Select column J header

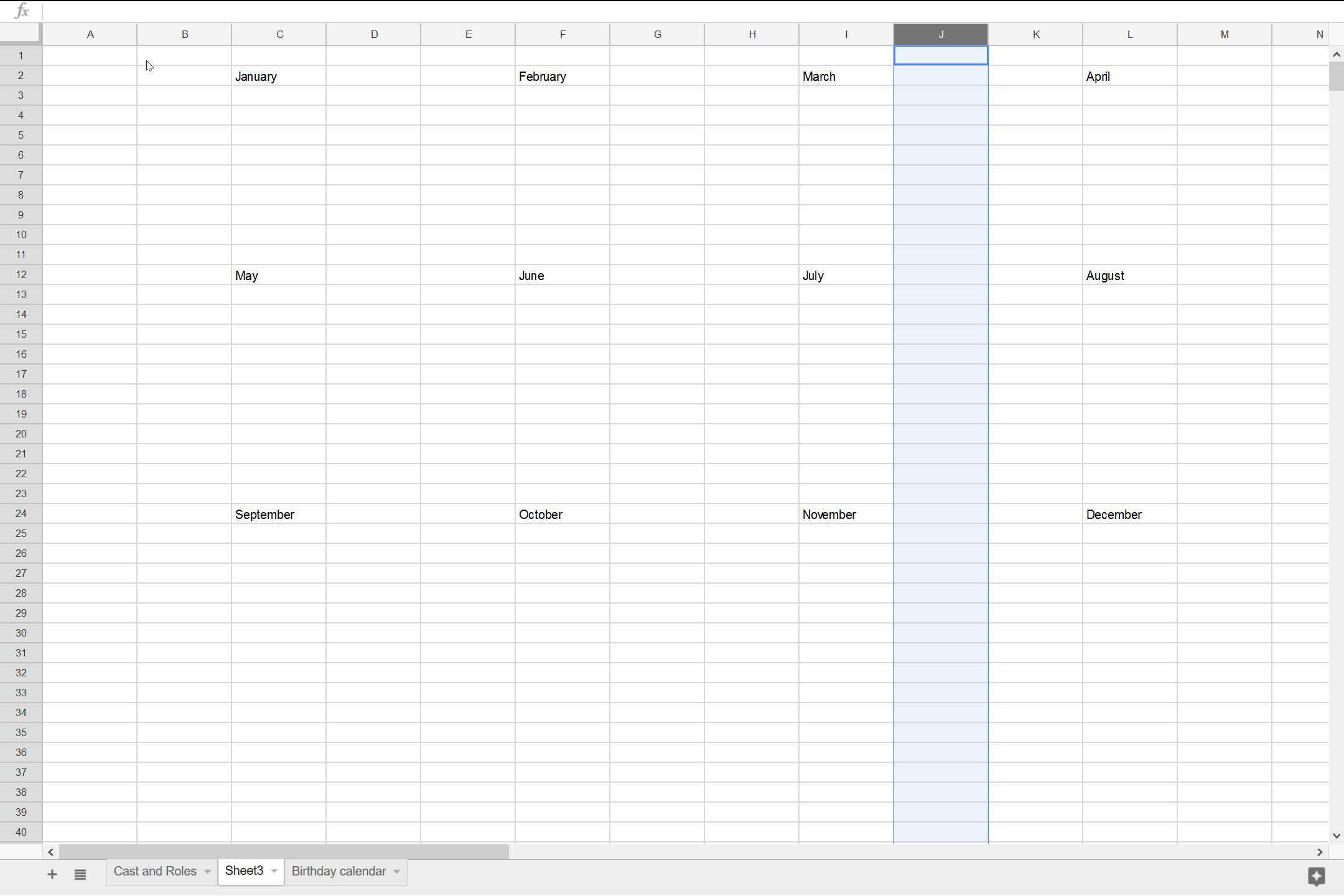[940, 34]
